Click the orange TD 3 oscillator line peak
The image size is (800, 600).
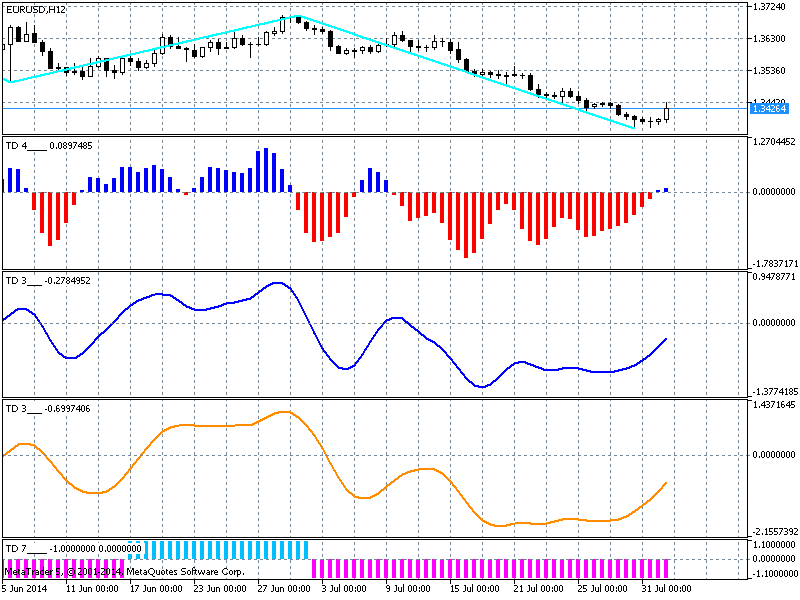pos(284,411)
